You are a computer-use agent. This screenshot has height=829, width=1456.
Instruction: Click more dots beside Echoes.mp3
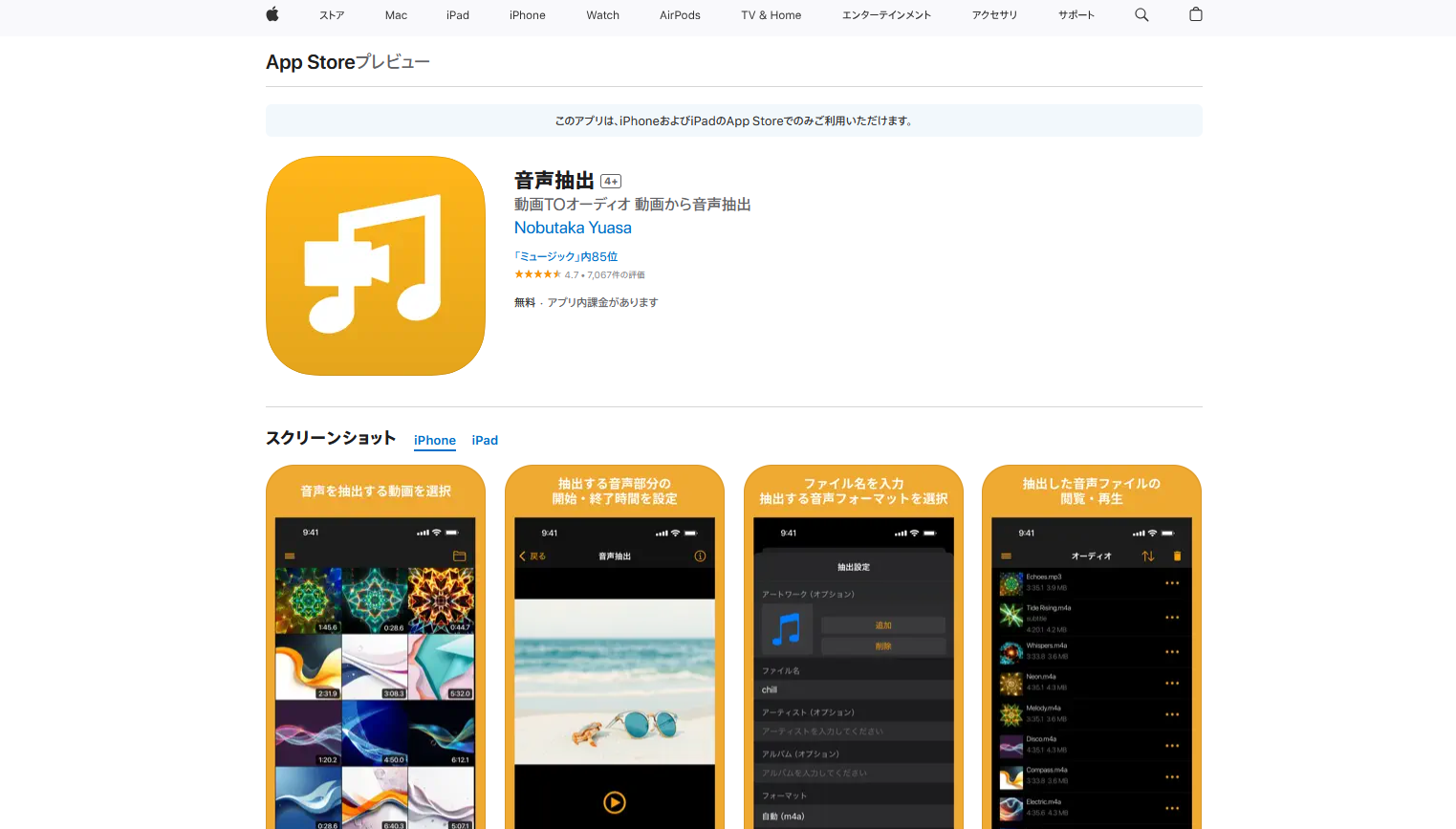click(x=1172, y=583)
